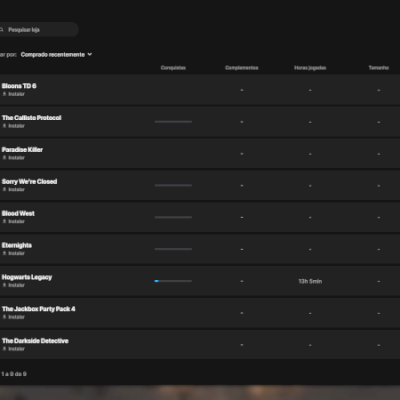Open the Eternights title
400x400 pixels.
17,245
